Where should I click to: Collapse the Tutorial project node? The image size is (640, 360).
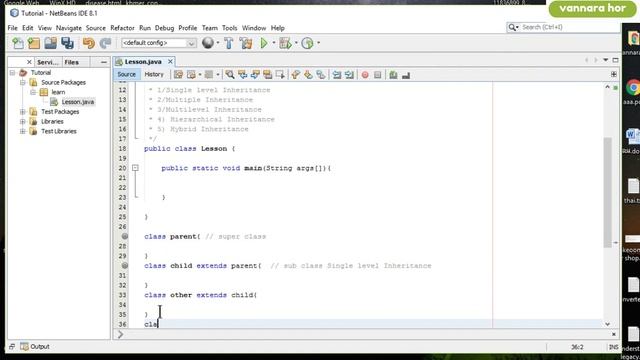pyautogui.click(x=13, y=73)
